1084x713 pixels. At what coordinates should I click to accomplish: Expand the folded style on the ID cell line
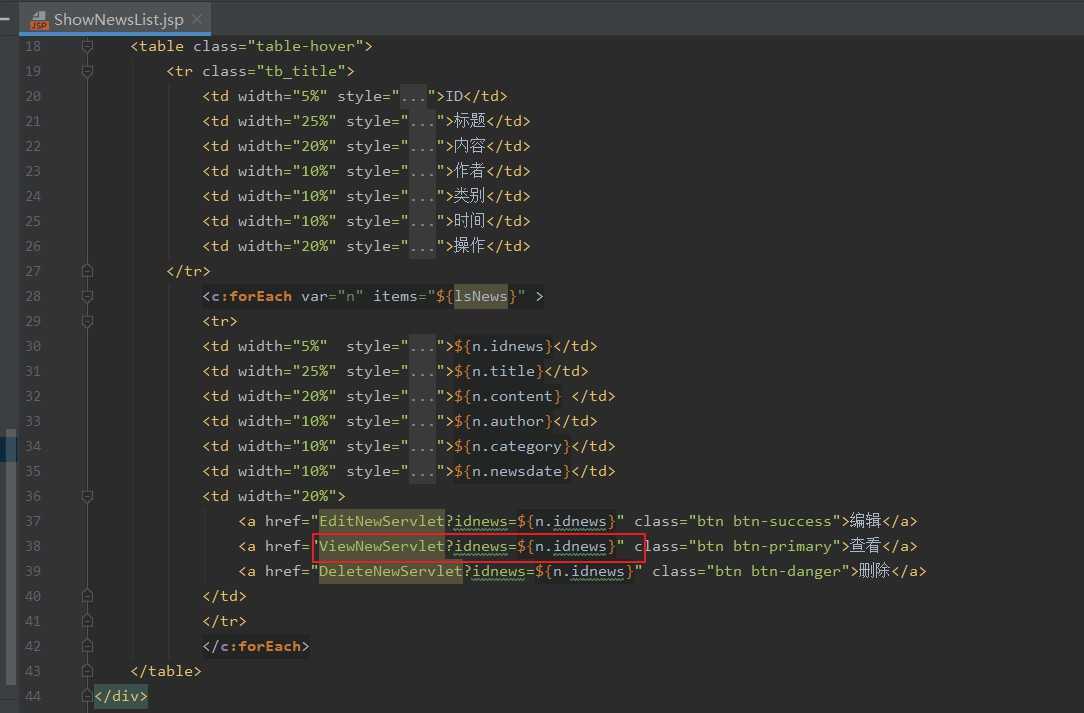click(x=413, y=96)
